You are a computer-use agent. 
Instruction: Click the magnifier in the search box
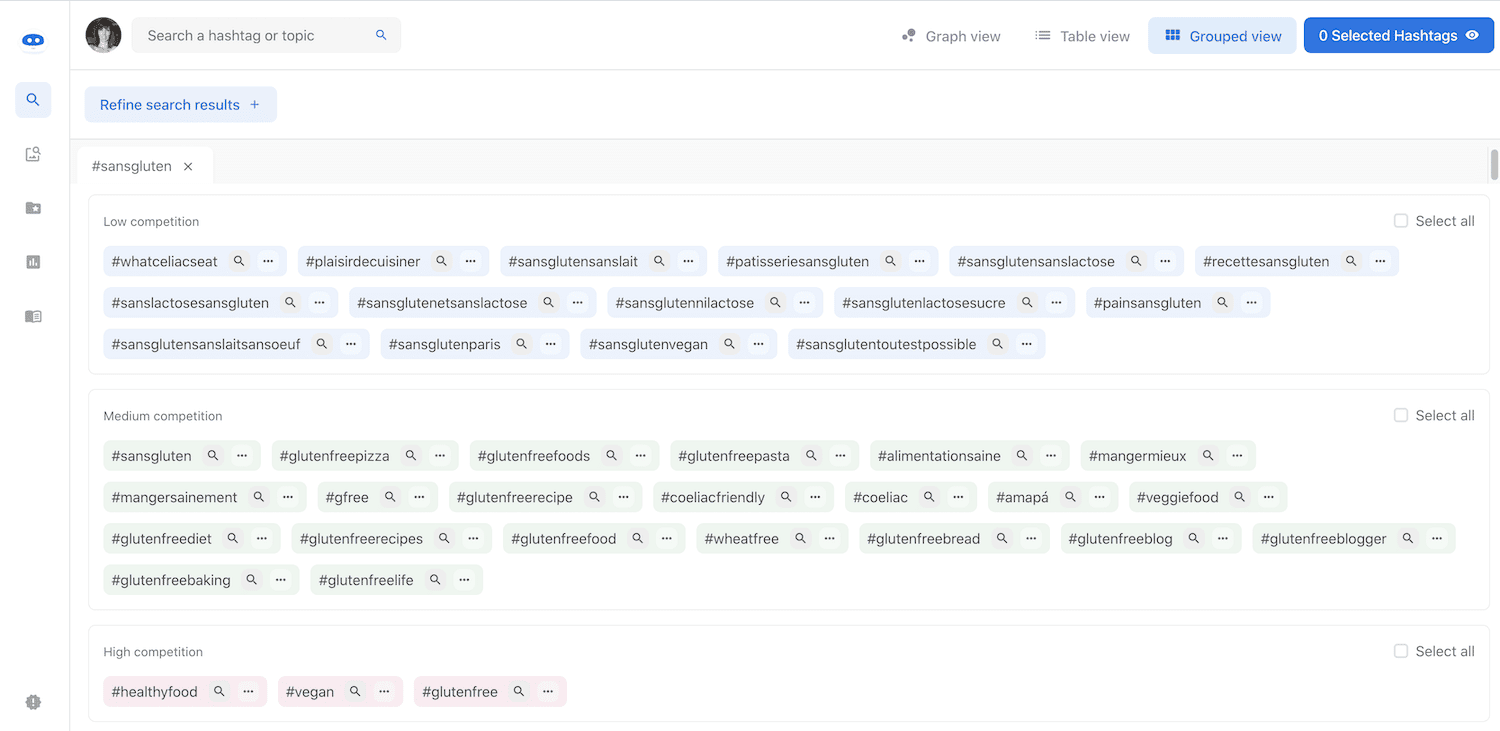tap(381, 35)
